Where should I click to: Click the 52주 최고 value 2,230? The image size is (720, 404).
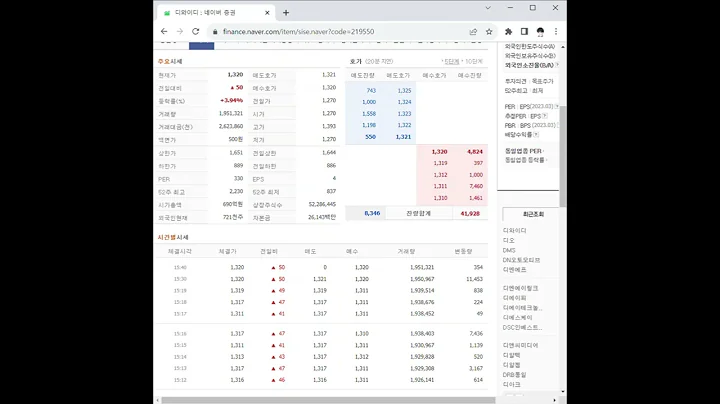[x=236, y=191]
